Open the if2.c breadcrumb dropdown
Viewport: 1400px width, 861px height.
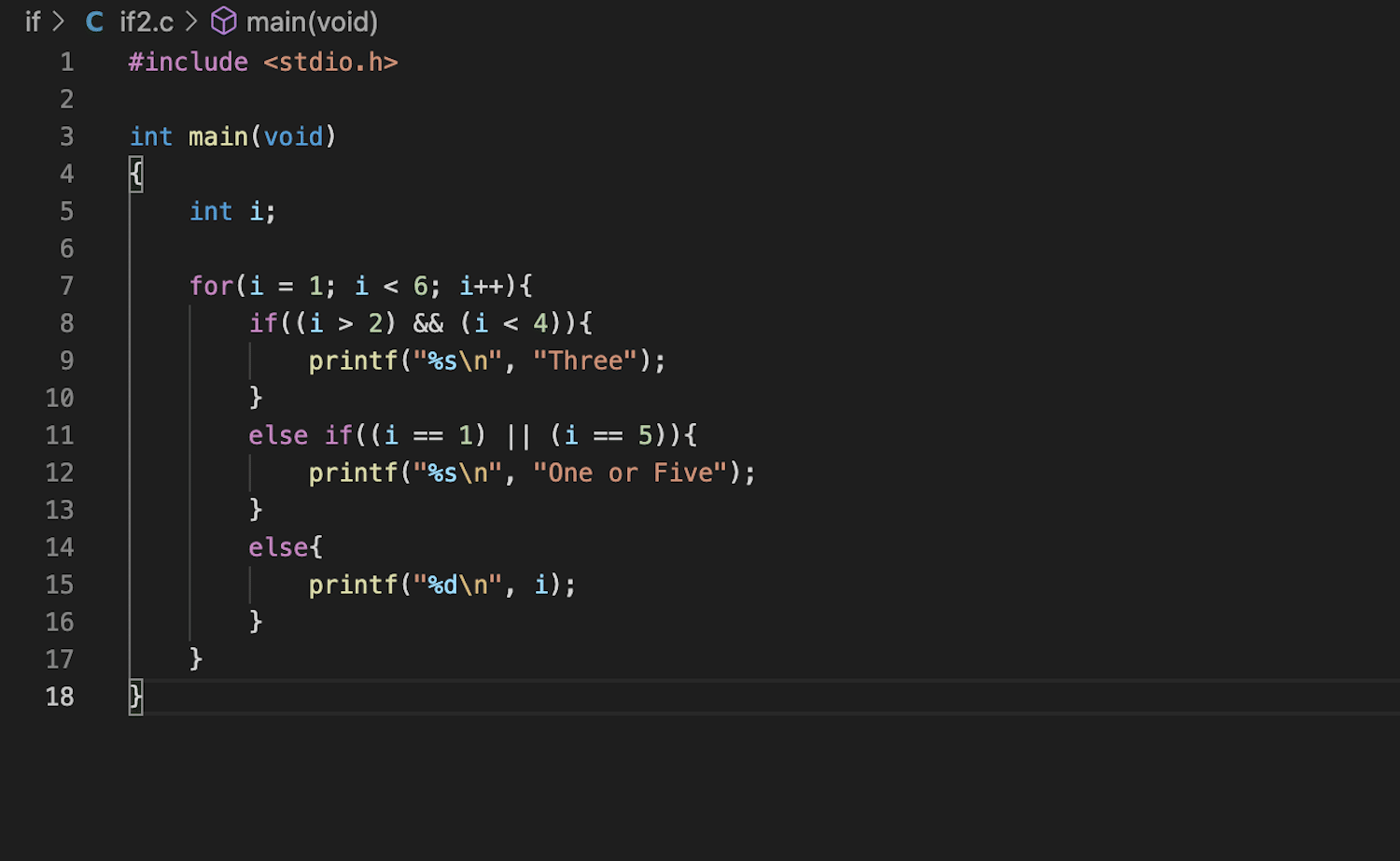tap(147, 21)
